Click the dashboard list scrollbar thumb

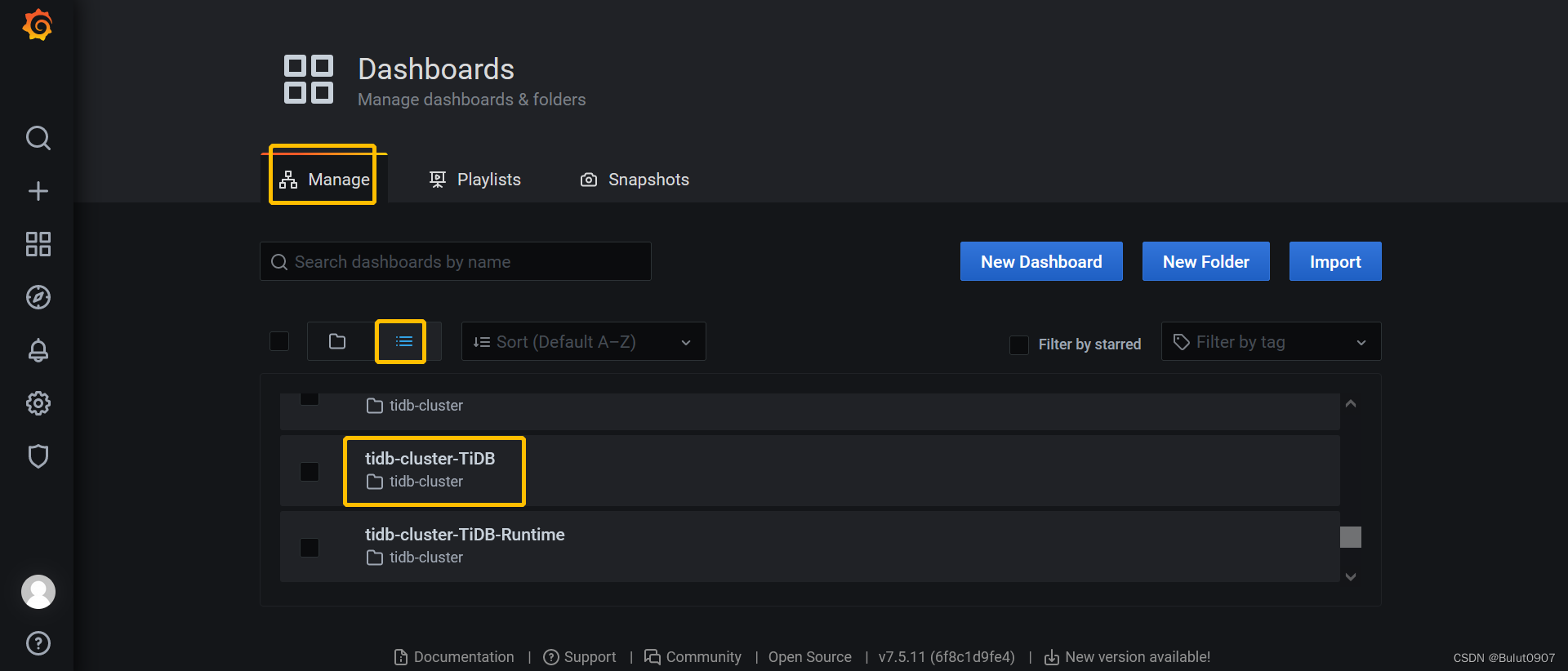click(1351, 537)
